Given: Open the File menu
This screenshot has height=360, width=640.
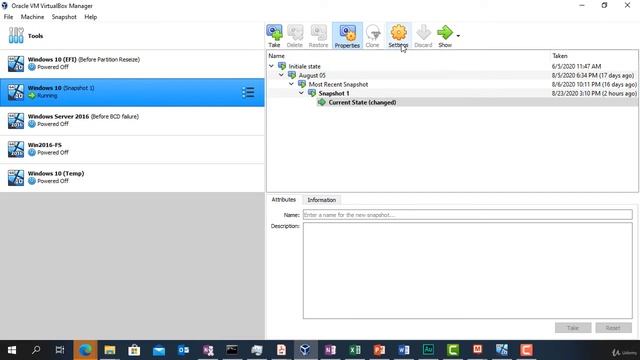Looking at the screenshot, I should click(x=9, y=17).
